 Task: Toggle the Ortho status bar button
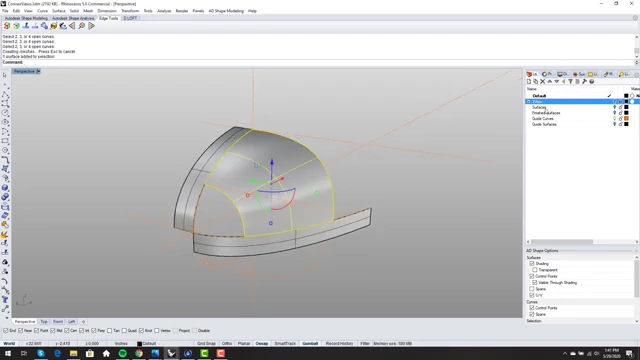point(227,344)
